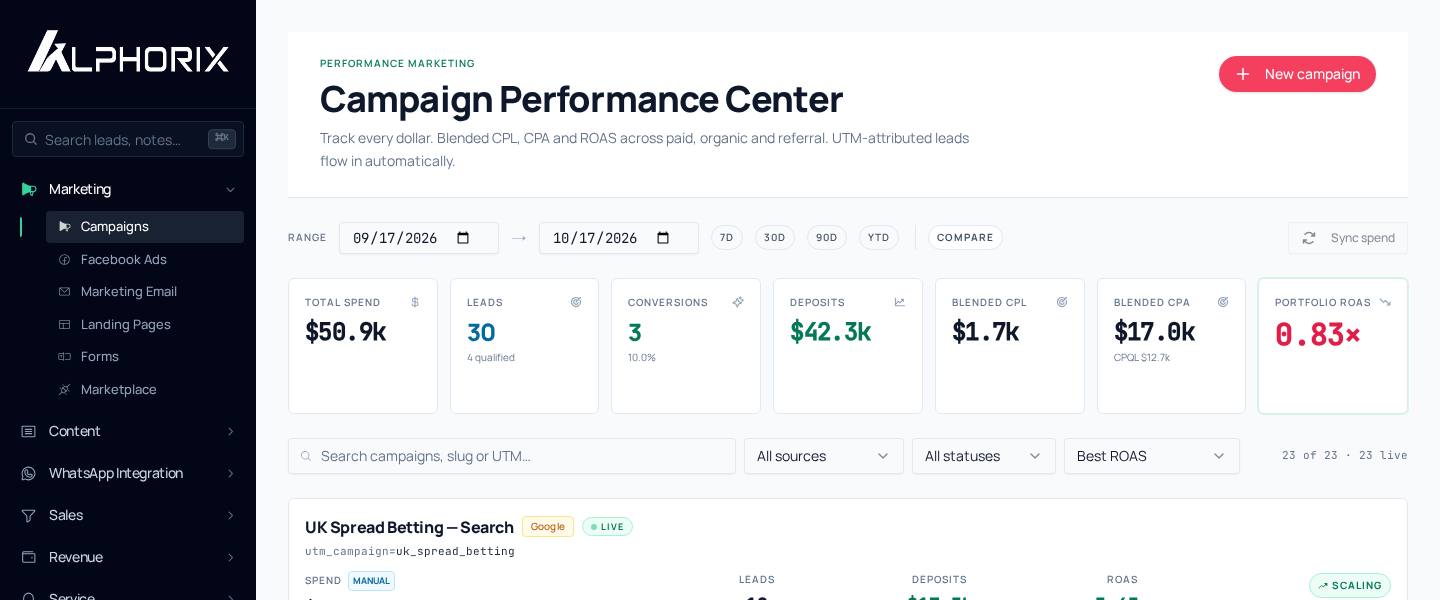Viewport: 1440px width, 600px height.
Task: Open the All sources dropdown
Action: click(824, 456)
